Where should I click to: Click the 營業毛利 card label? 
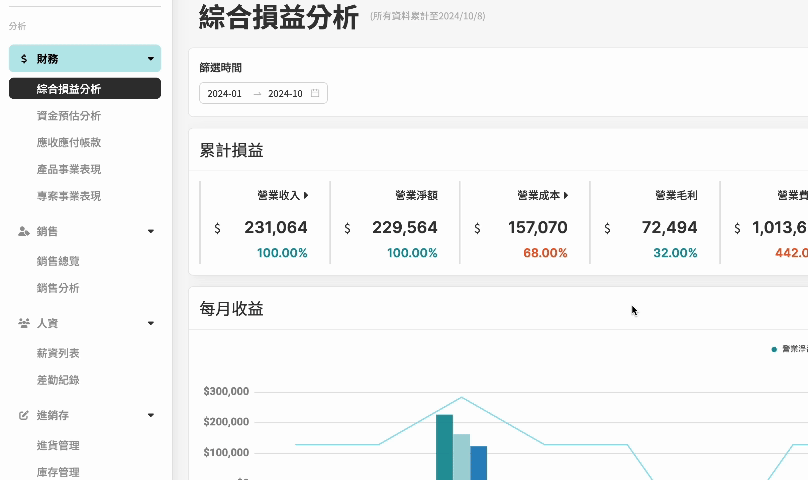pos(676,195)
